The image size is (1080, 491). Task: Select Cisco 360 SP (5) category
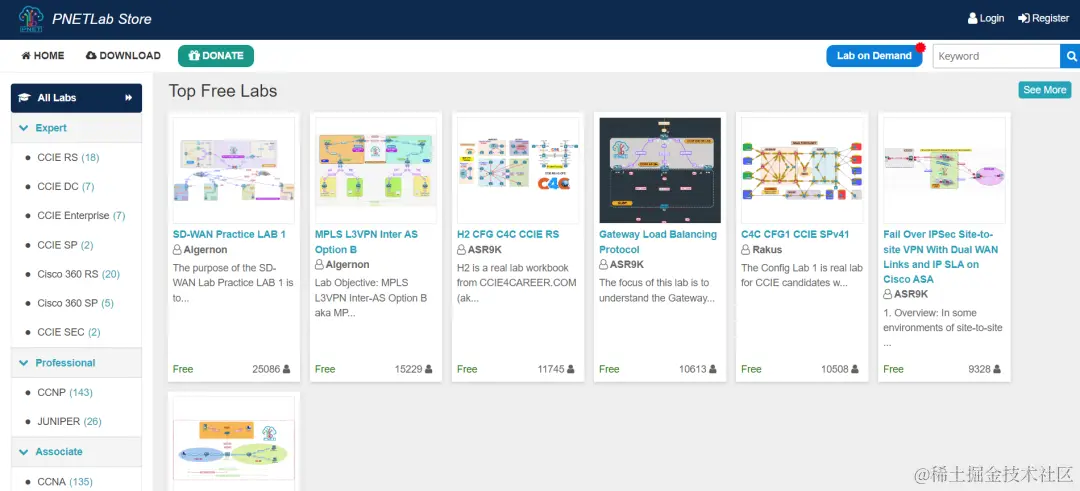coord(76,303)
